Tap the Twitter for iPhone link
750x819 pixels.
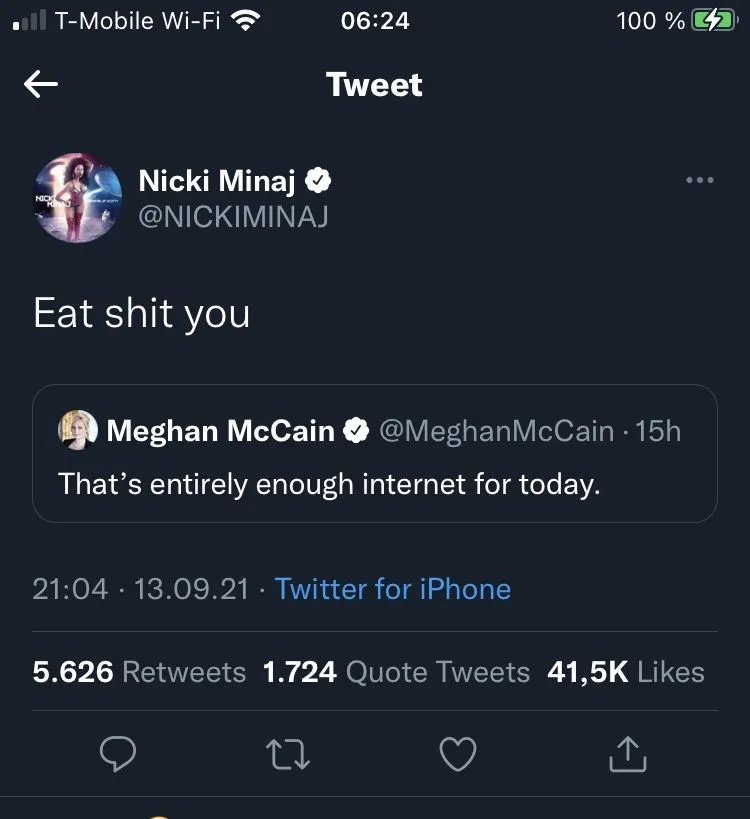(x=393, y=589)
